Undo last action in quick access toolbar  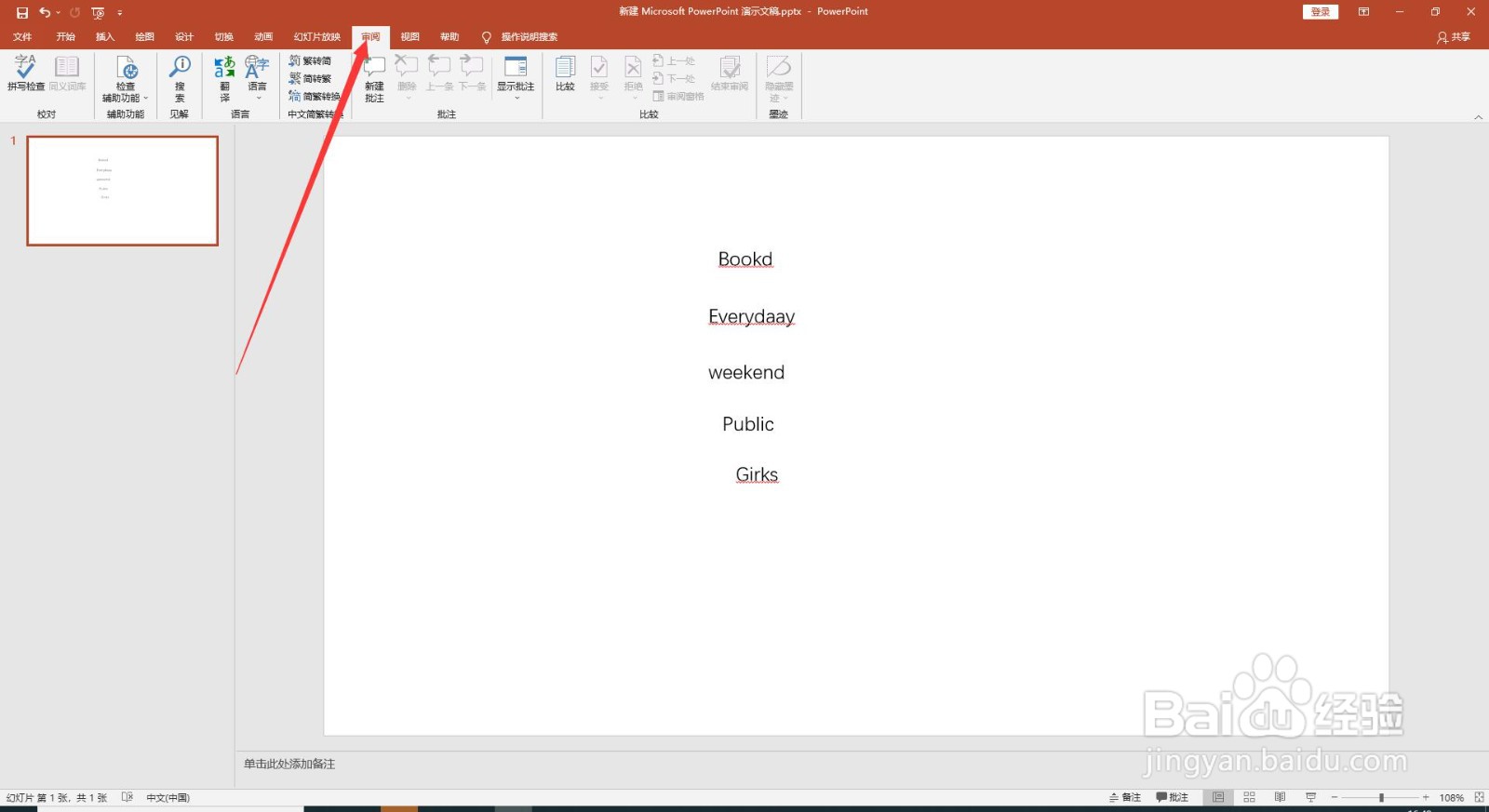(x=45, y=12)
